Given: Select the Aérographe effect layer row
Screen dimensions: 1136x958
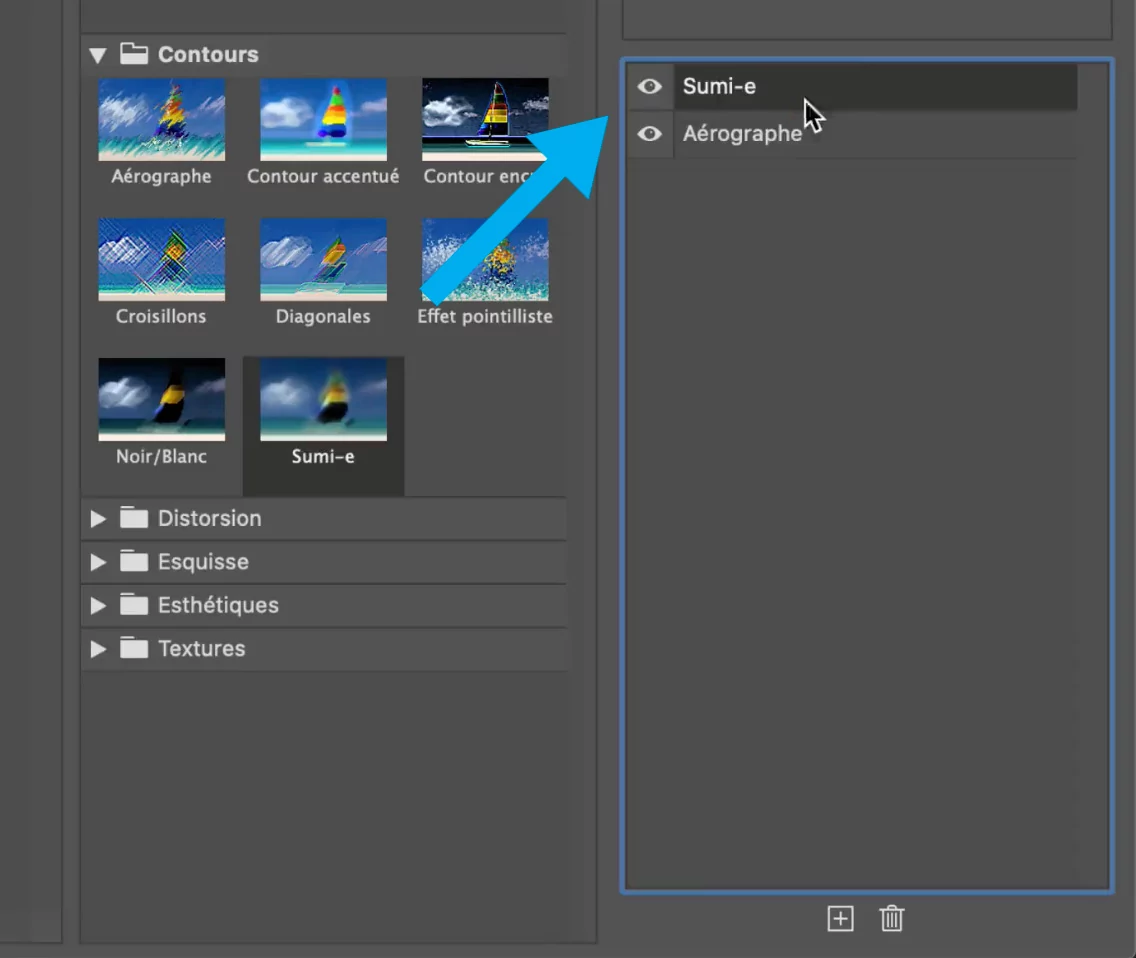Looking at the screenshot, I should point(875,134).
